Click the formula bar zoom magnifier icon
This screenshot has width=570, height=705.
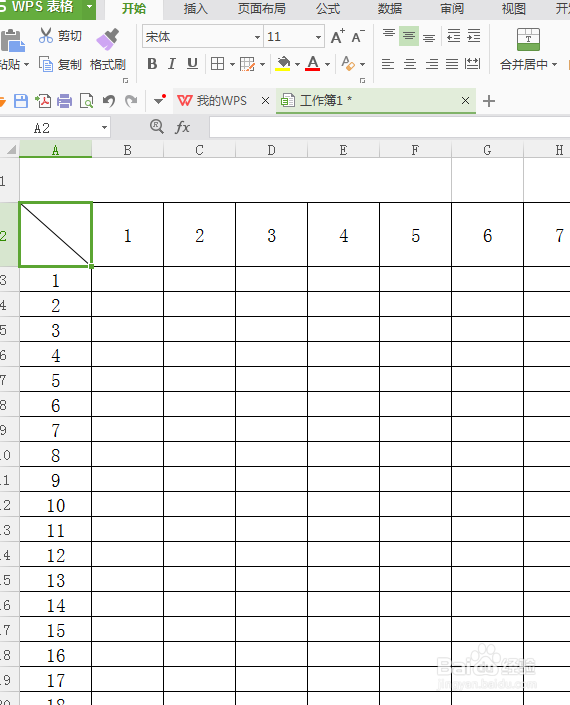(x=156, y=126)
